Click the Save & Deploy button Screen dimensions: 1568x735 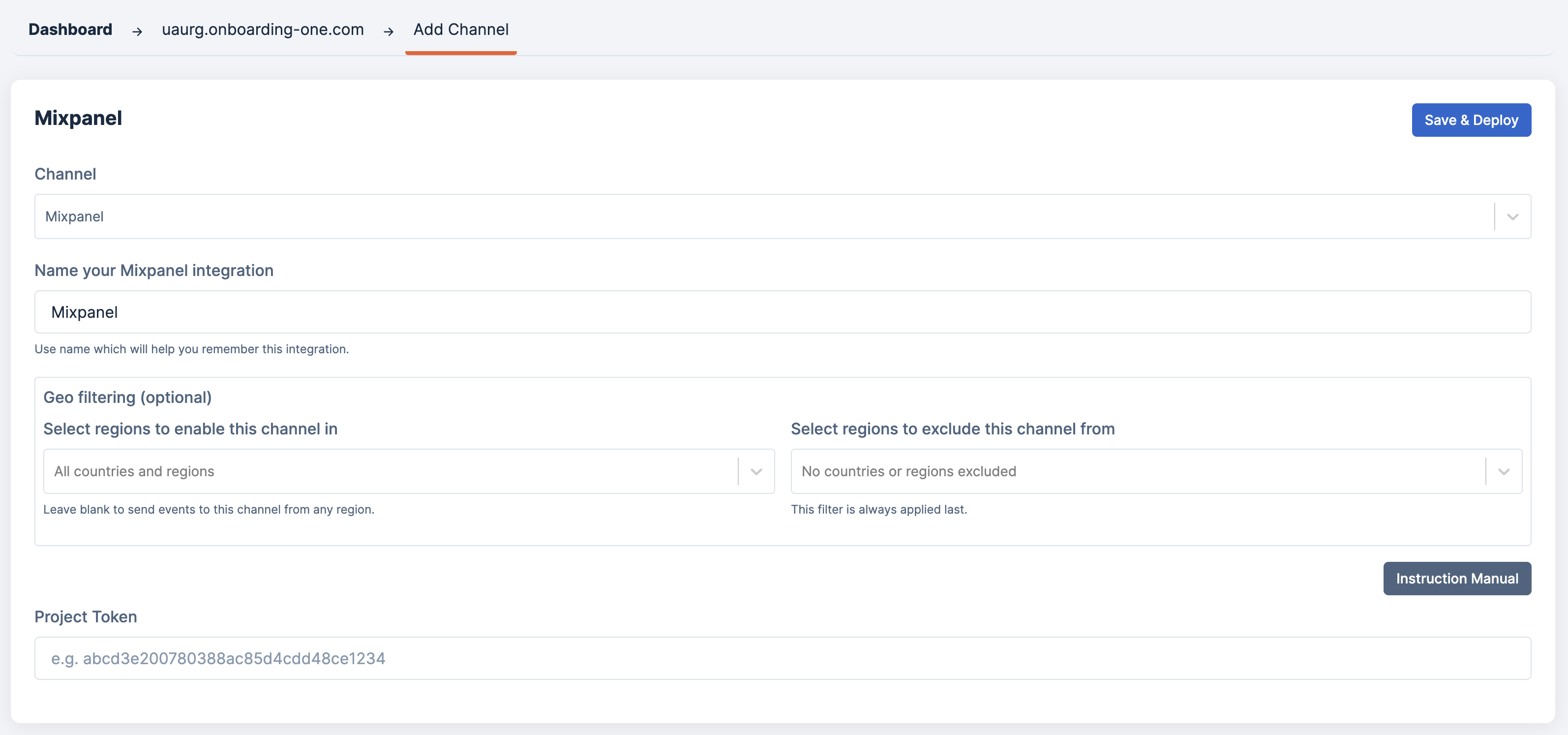click(x=1471, y=120)
